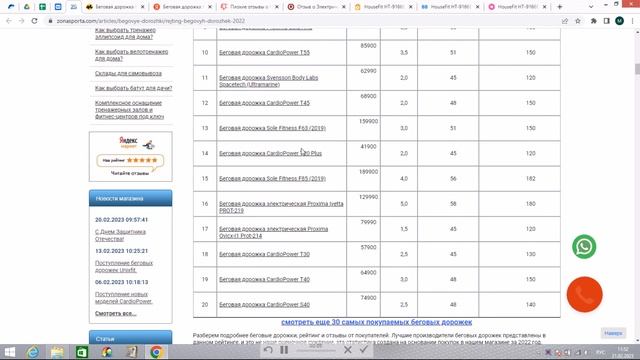The height and width of the screenshot is (360, 640).
Task: Open the 'Поступление беговых дорожек Unixfit' news link
Action: point(124,267)
